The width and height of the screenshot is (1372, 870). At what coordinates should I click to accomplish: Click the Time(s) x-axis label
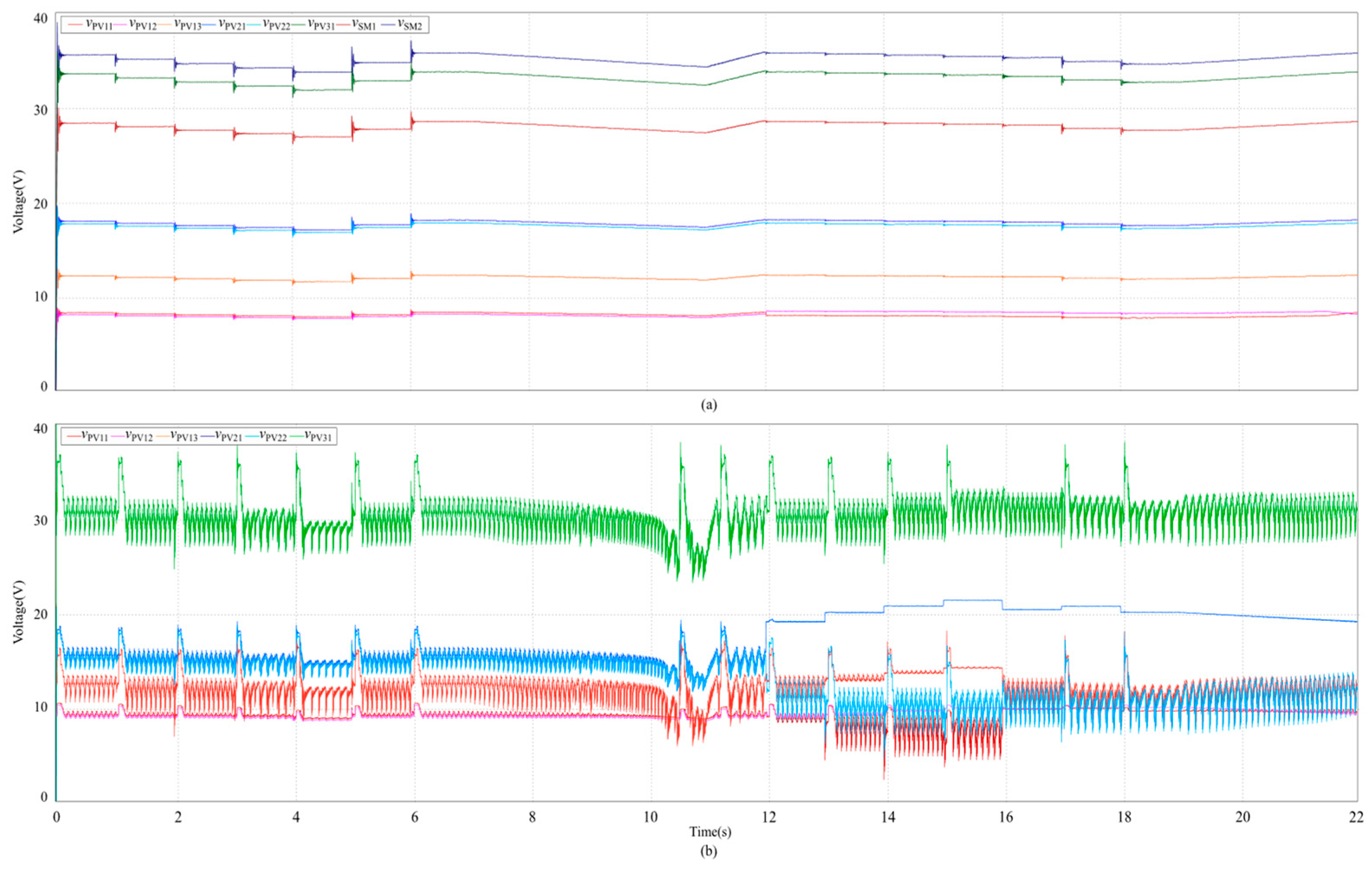710,832
